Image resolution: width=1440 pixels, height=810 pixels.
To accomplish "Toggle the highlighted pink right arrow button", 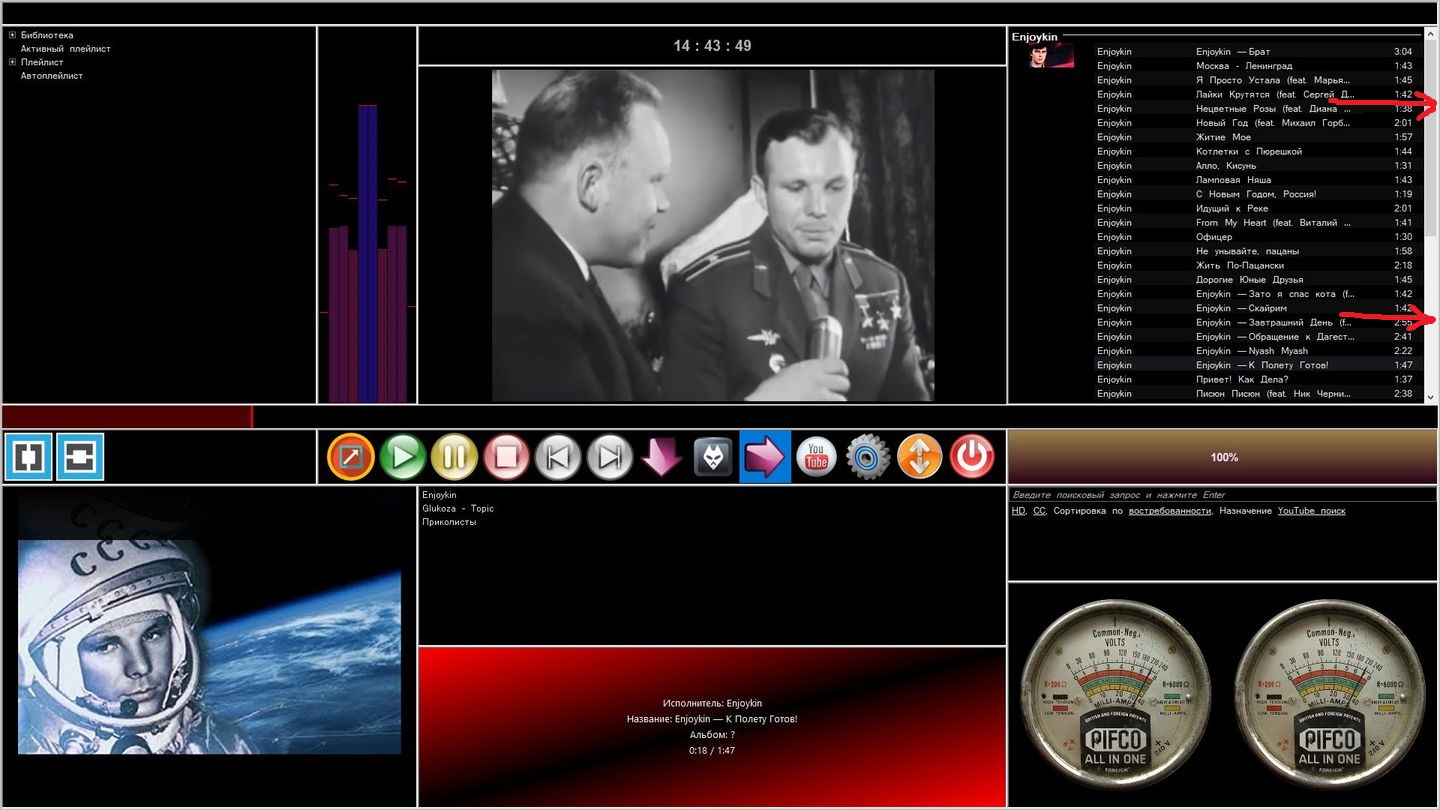I will coord(765,457).
